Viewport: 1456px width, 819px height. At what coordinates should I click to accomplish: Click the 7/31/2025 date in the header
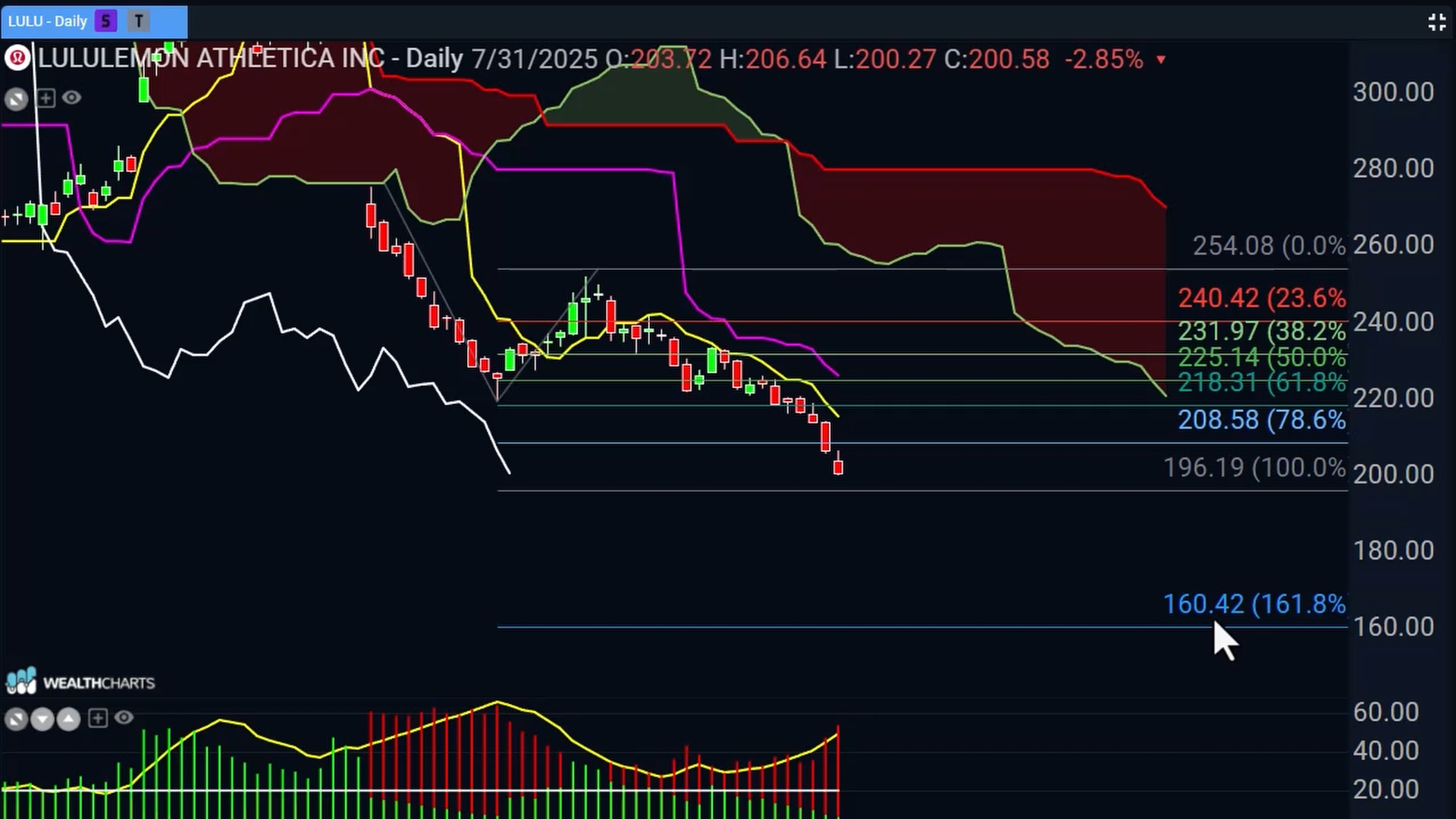coord(535,58)
